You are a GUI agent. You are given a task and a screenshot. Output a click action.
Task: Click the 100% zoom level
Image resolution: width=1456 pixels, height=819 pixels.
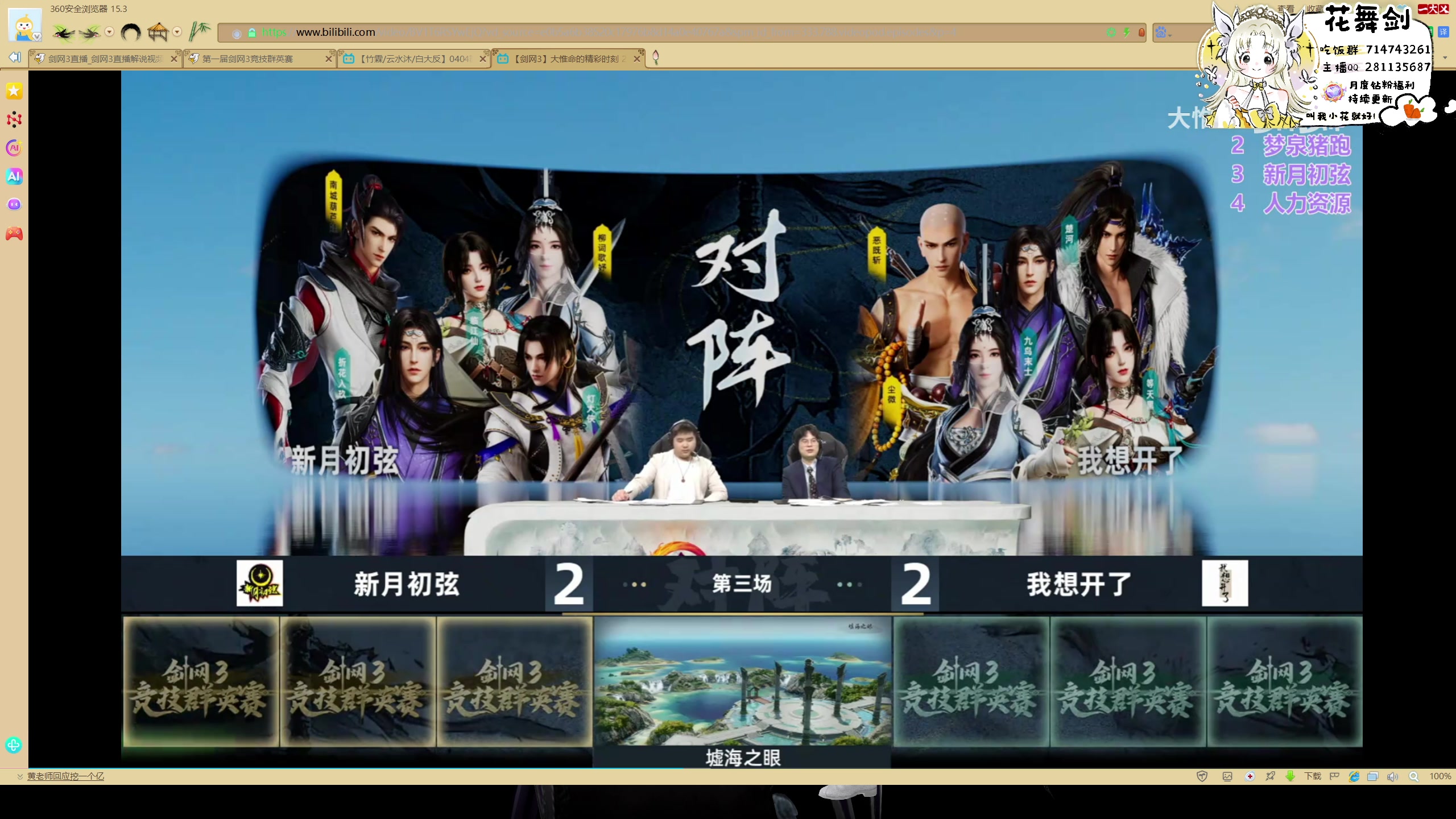tap(1440, 776)
